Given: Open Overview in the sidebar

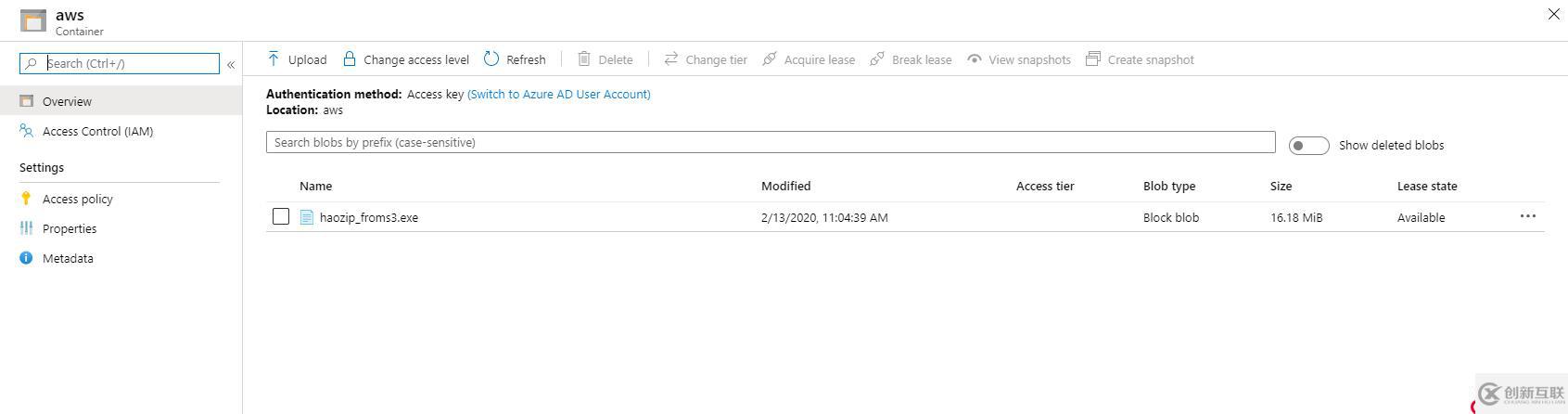Looking at the screenshot, I should pos(121,101).
